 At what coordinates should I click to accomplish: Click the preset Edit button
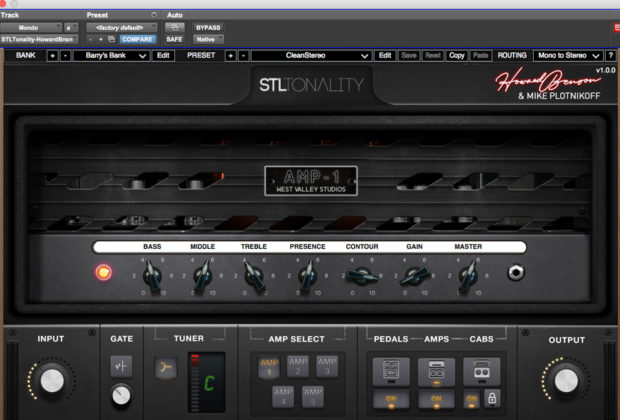click(x=385, y=56)
